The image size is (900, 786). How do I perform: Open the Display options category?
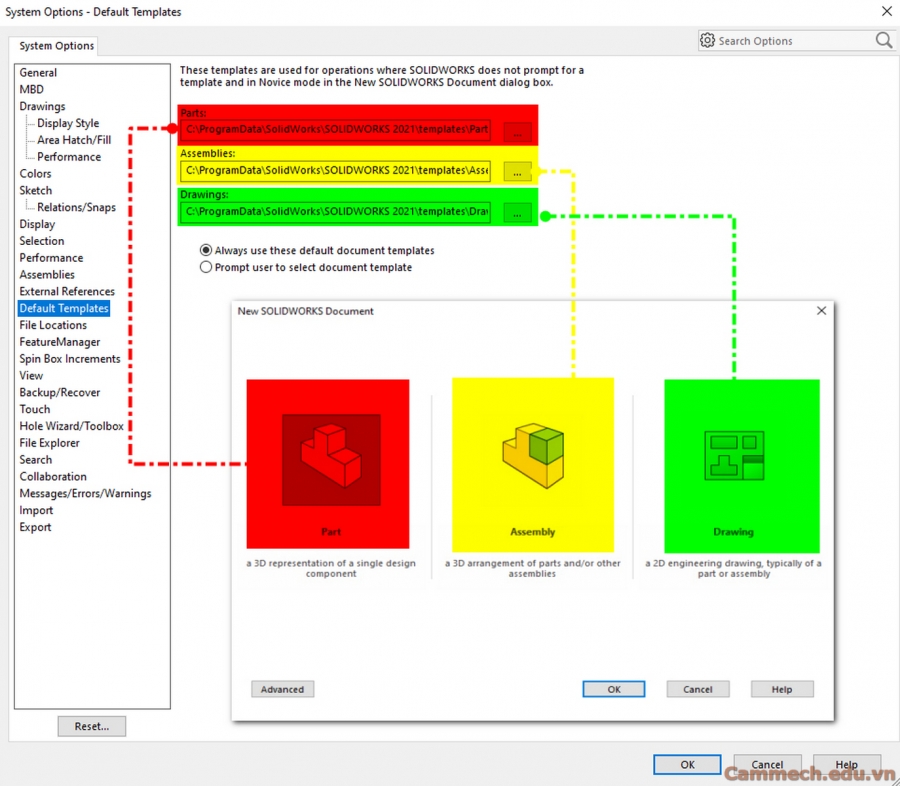tap(37, 224)
